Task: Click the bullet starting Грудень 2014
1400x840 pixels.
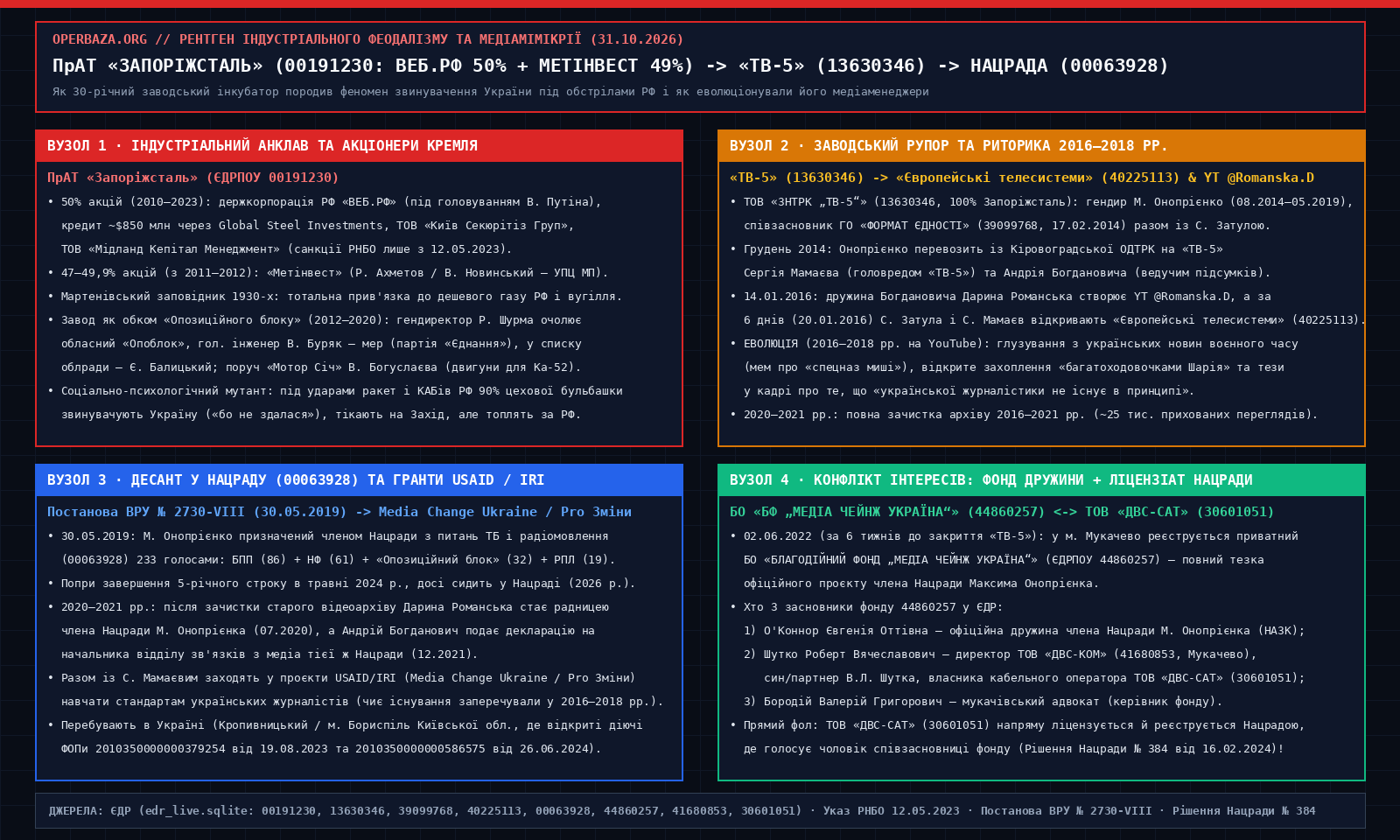Action: click(x=976, y=249)
